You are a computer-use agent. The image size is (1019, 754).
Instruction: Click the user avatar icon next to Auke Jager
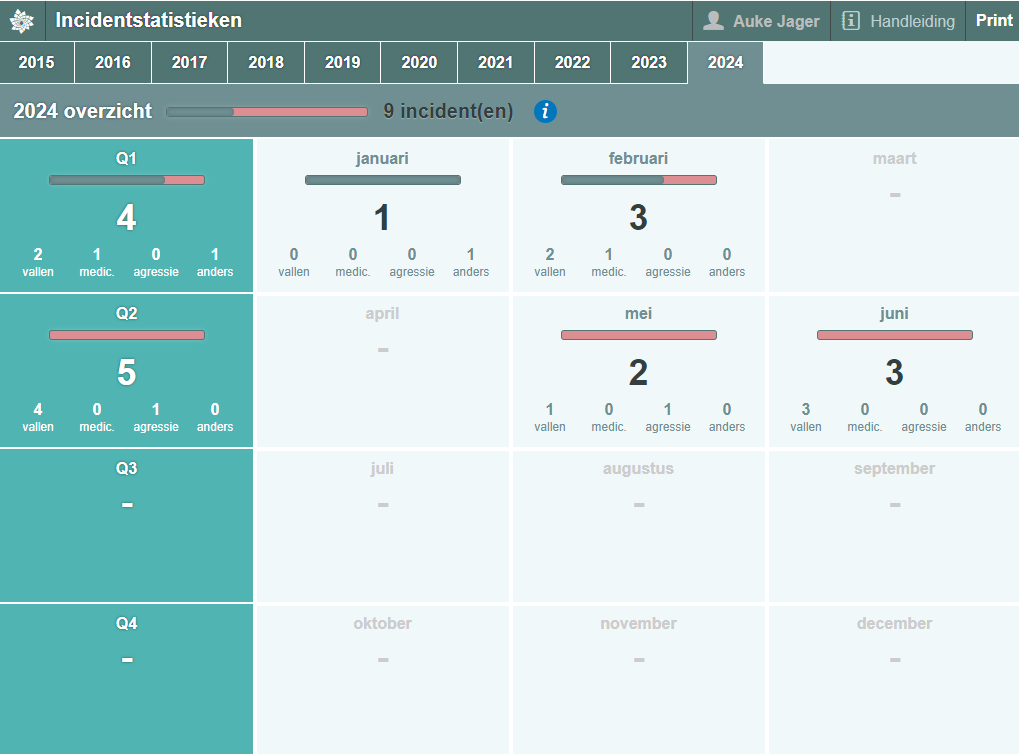[713, 21]
